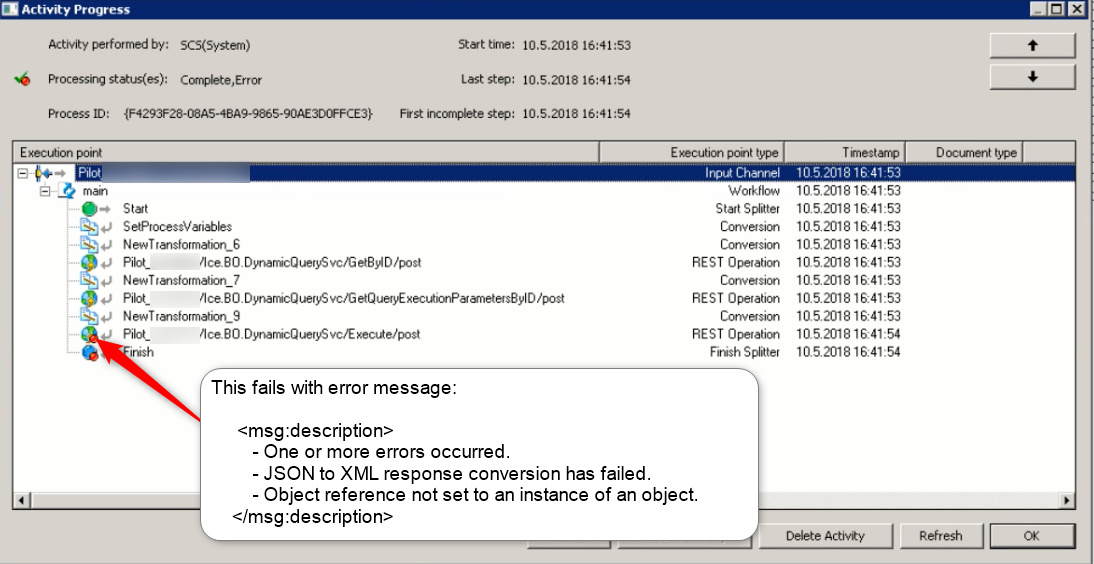Screen dimensions: 1094x564
Task: Click the 'Finish Splitter' type cell
Action: point(744,352)
